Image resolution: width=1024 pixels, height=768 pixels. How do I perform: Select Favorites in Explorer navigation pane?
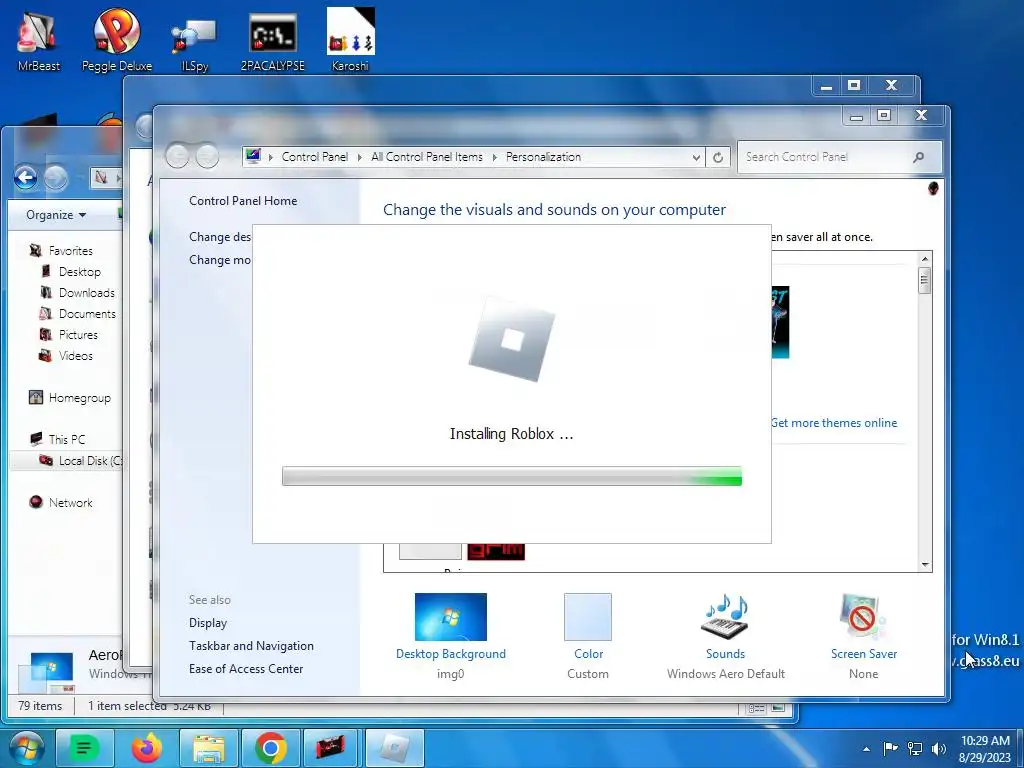(71, 251)
